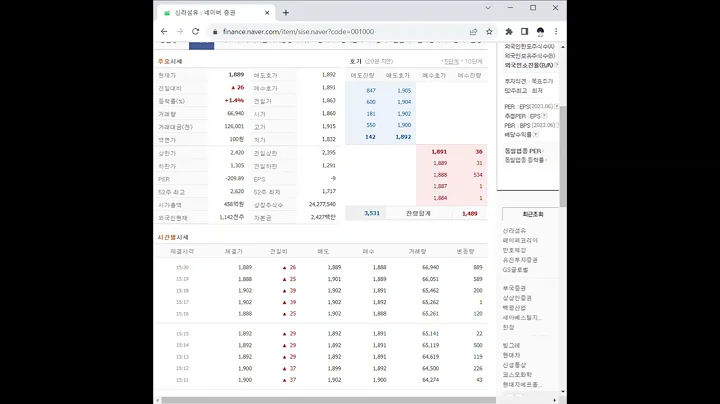The image size is (720, 404).
Task: Share this page via address bar icon
Action: click(473, 32)
